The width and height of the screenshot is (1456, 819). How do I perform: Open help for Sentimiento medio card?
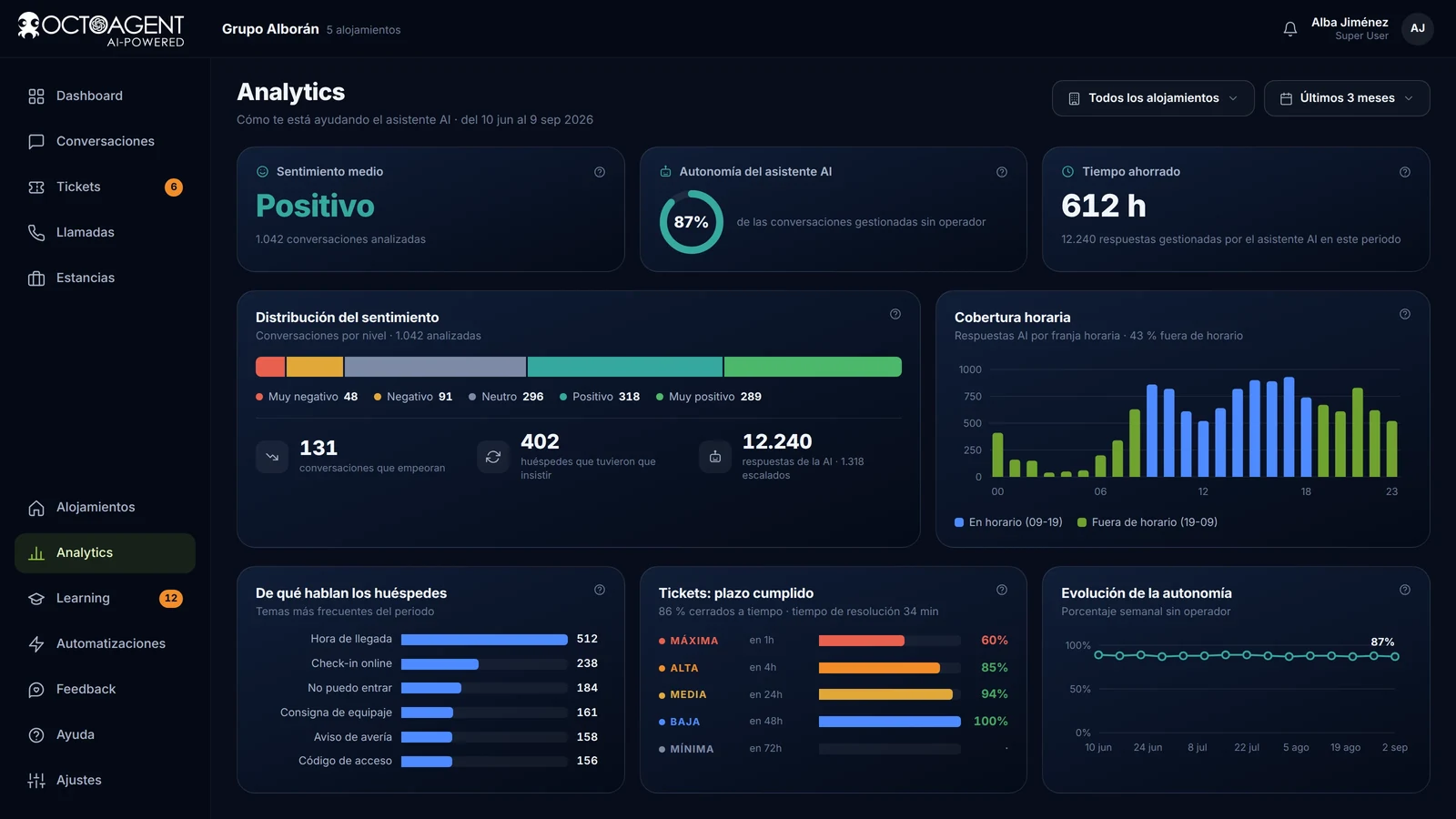coord(600,172)
